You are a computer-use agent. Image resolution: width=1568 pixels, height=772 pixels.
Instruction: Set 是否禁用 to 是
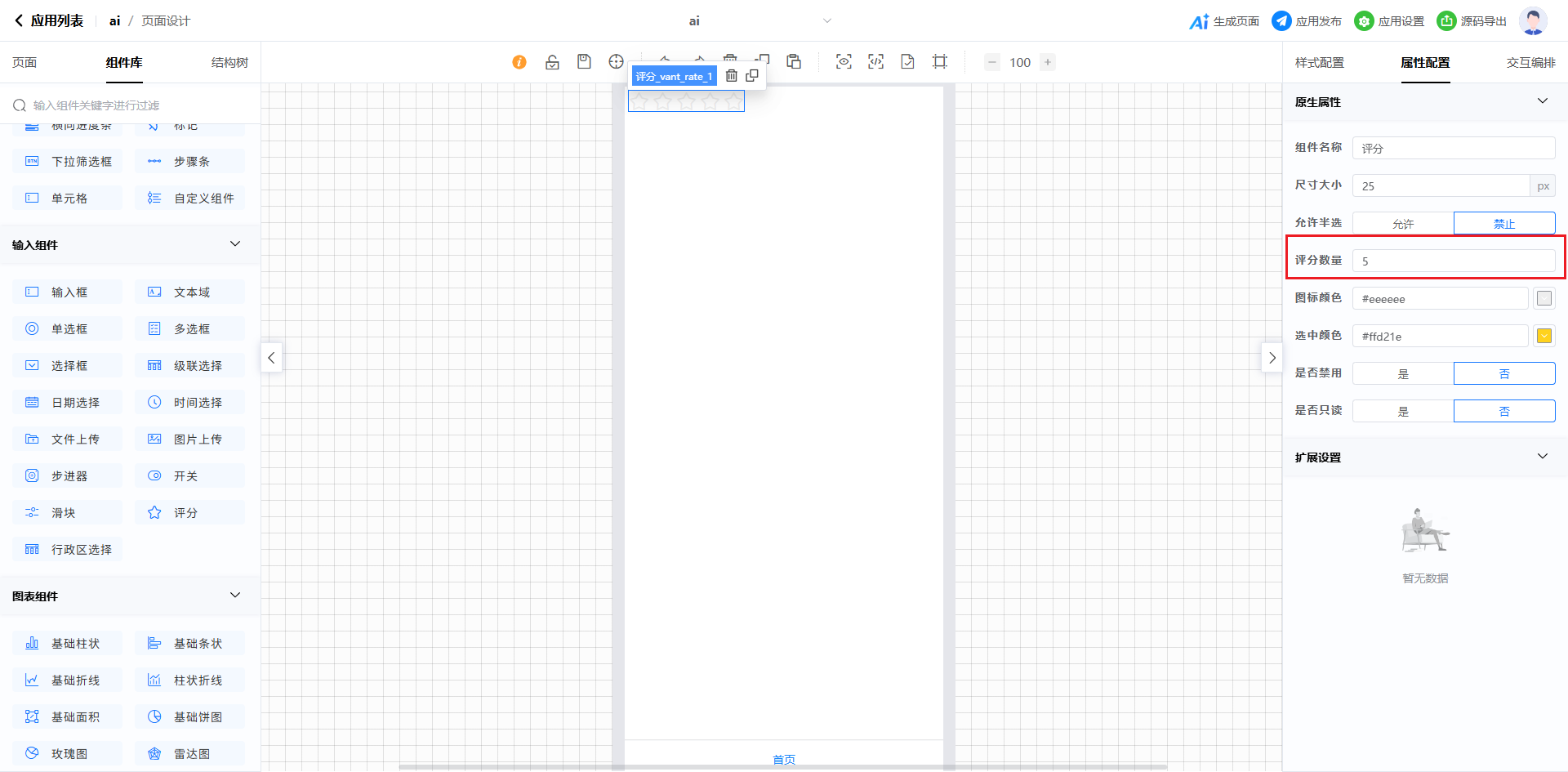click(1403, 373)
